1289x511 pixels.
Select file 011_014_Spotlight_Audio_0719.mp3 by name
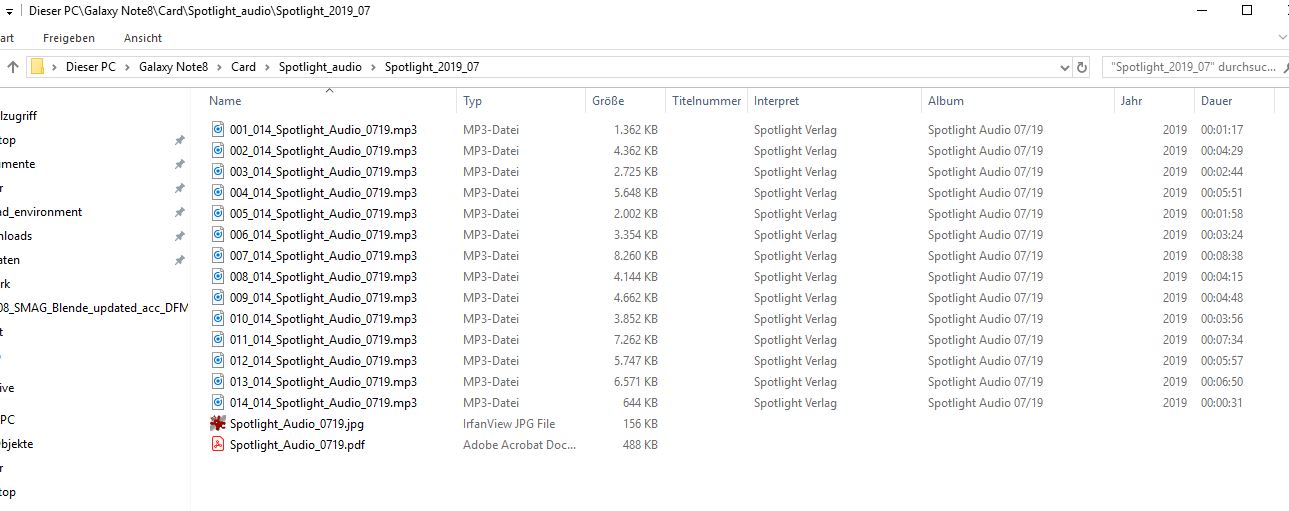323,340
